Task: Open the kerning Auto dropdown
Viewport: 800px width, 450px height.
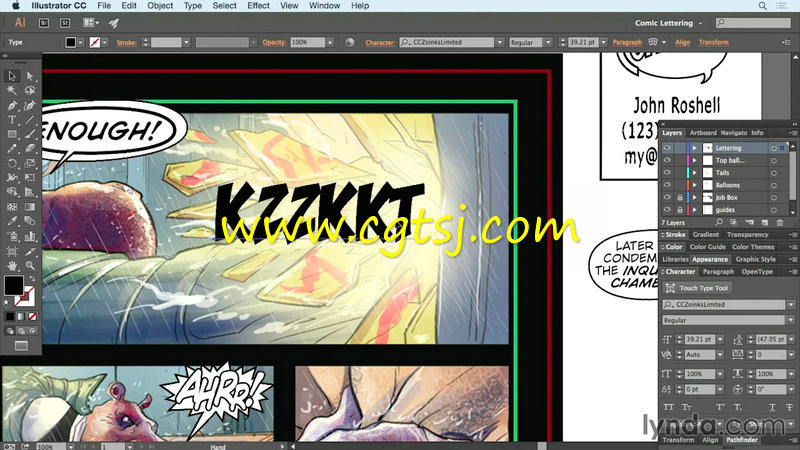Action: (720, 355)
